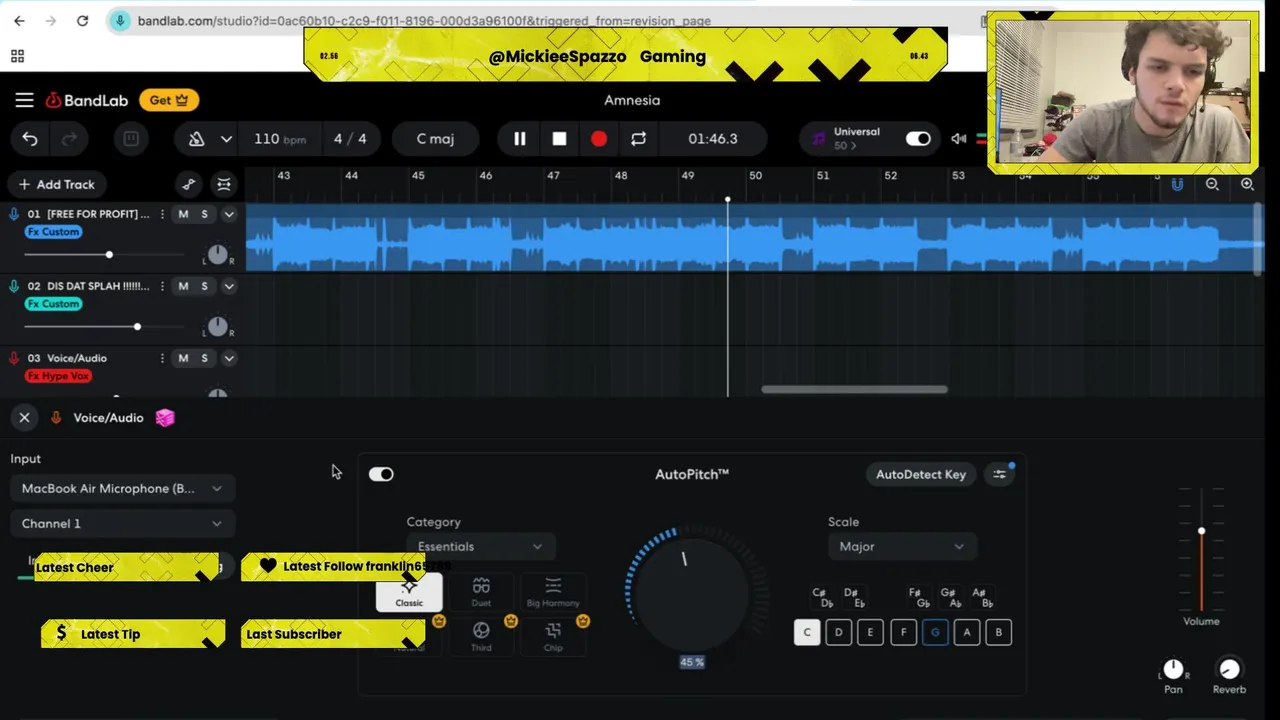The width and height of the screenshot is (1280, 720).
Task: Open the Essentials category dropdown
Action: click(x=480, y=546)
